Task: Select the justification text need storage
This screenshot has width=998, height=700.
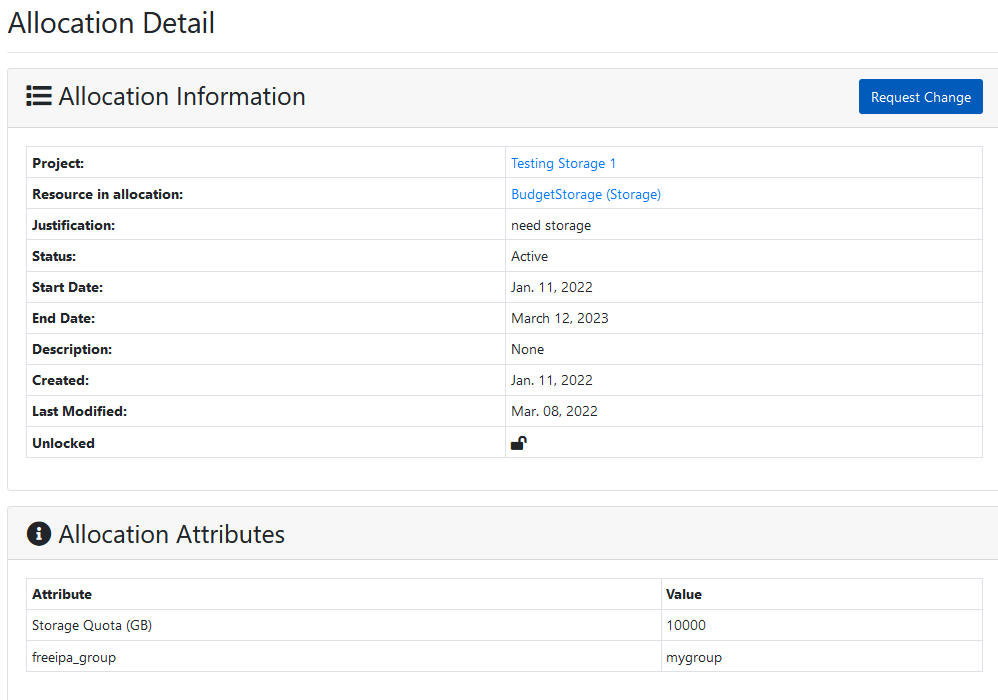Action: (551, 226)
